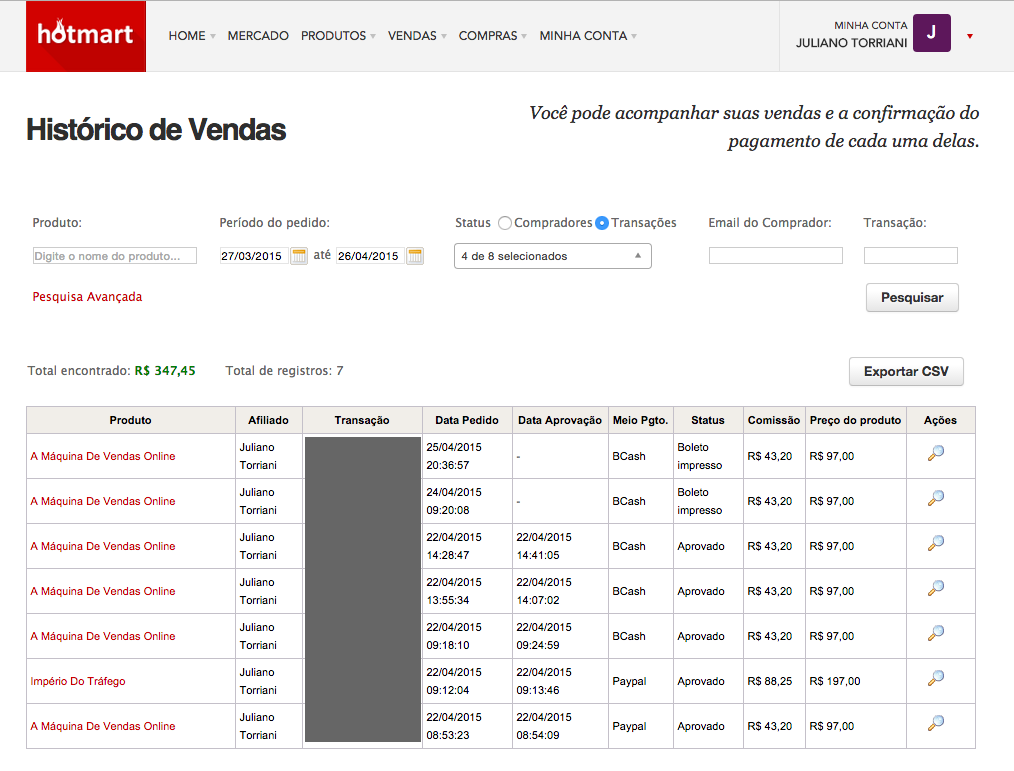Focus the product name search field
Screen dimensions: 1014x771
pyautogui.click(x=114, y=256)
